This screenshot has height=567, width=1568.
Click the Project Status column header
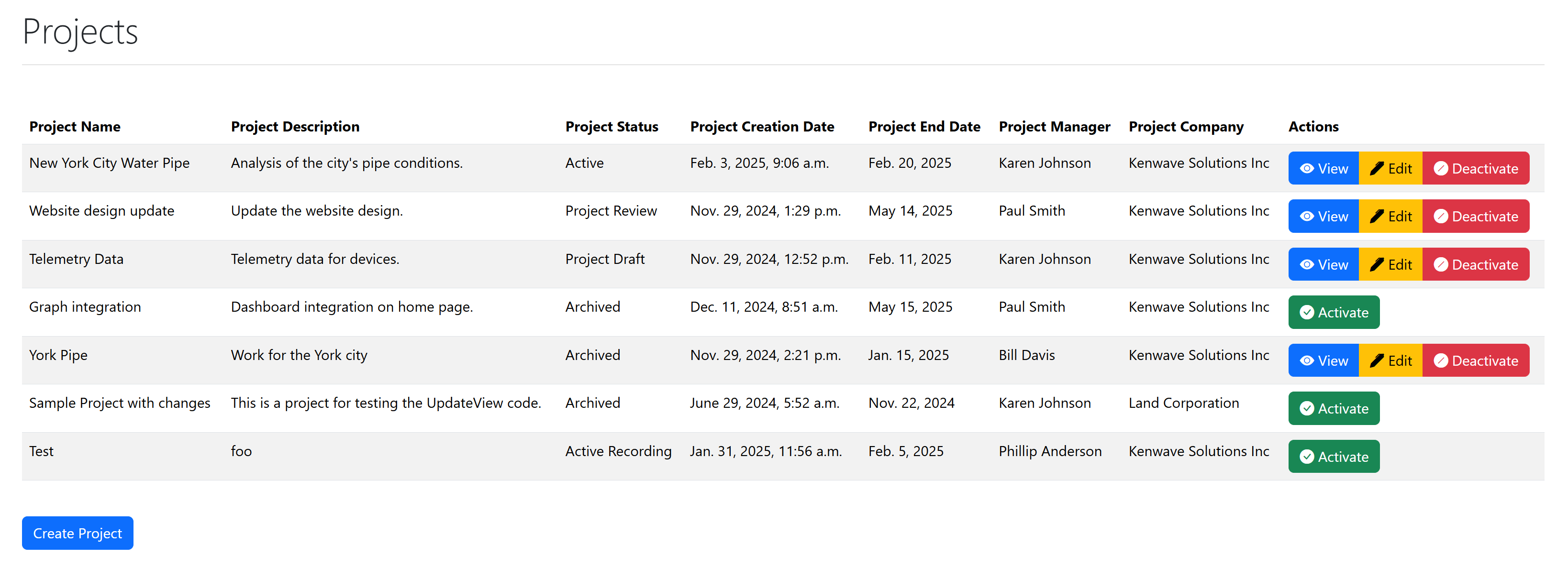(x=611, y=127)
